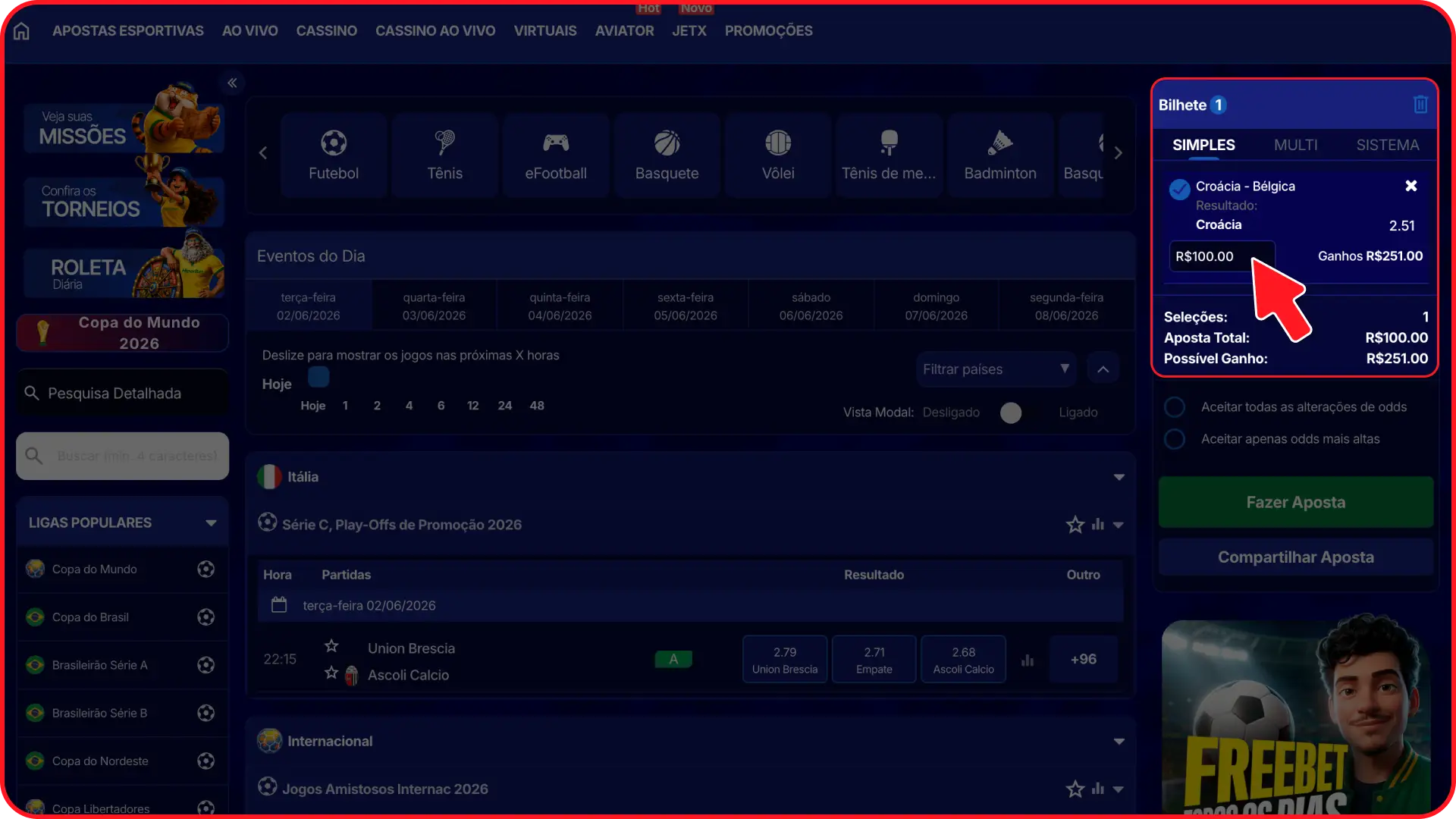The width and height of the screenshot is (1456, 819).
Task: Enable Aceitar todas as alterações de odds
Action: 1175,407
